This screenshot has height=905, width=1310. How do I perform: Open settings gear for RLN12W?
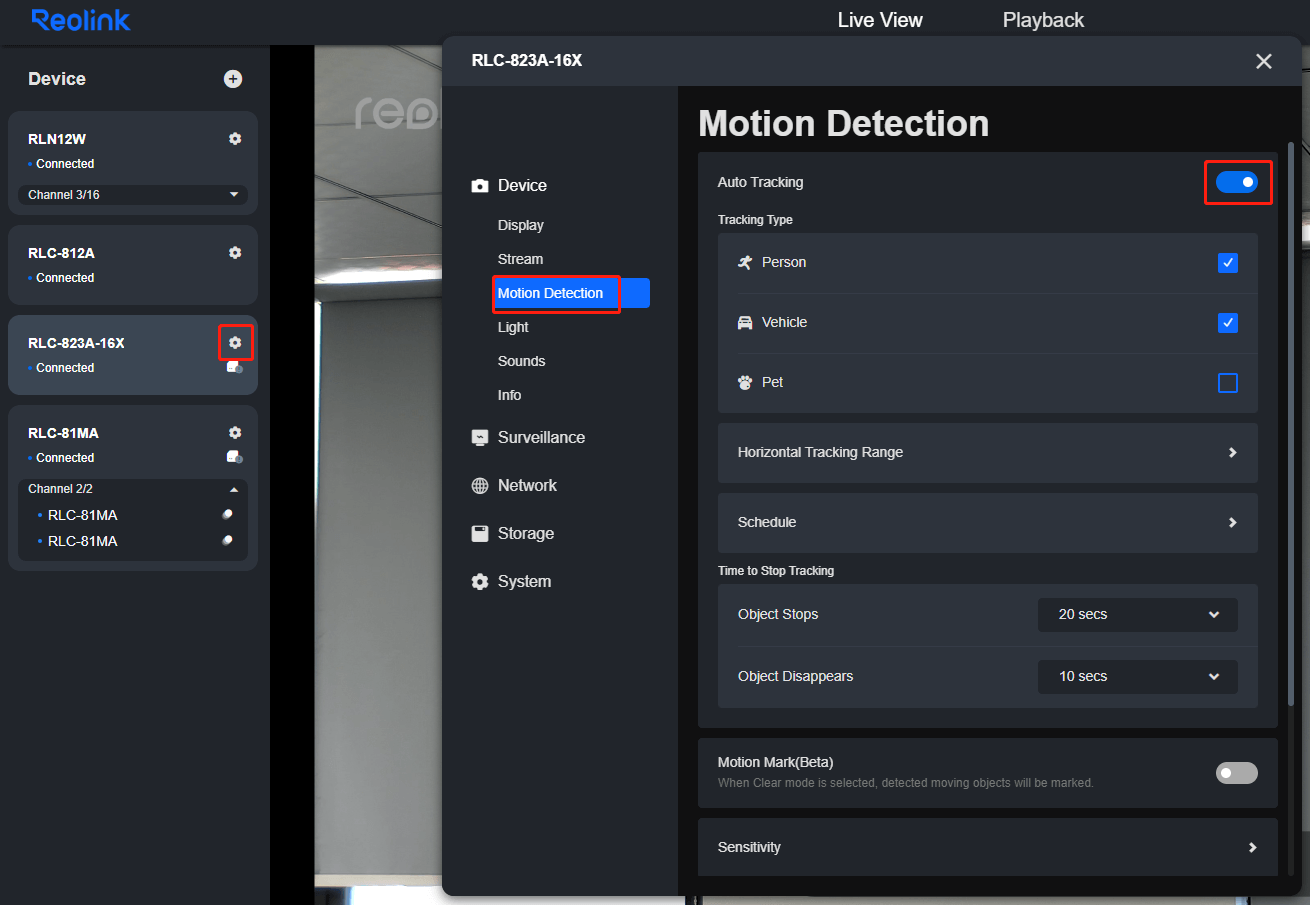click(x=235, y=139)
